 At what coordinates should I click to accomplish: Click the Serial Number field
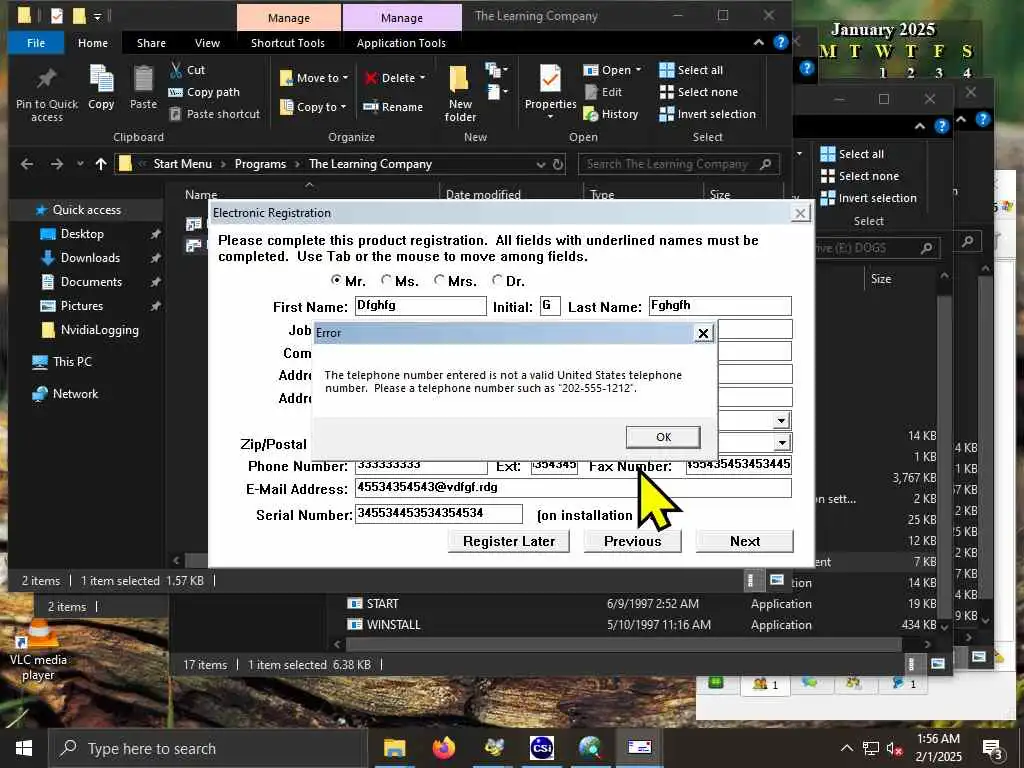coord(438,514)
